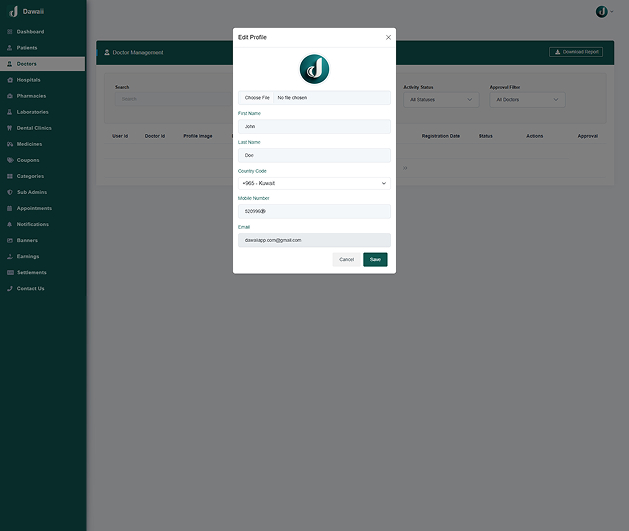
Task: Click the Medicines sidebar icon
Action: click(10, 144)
